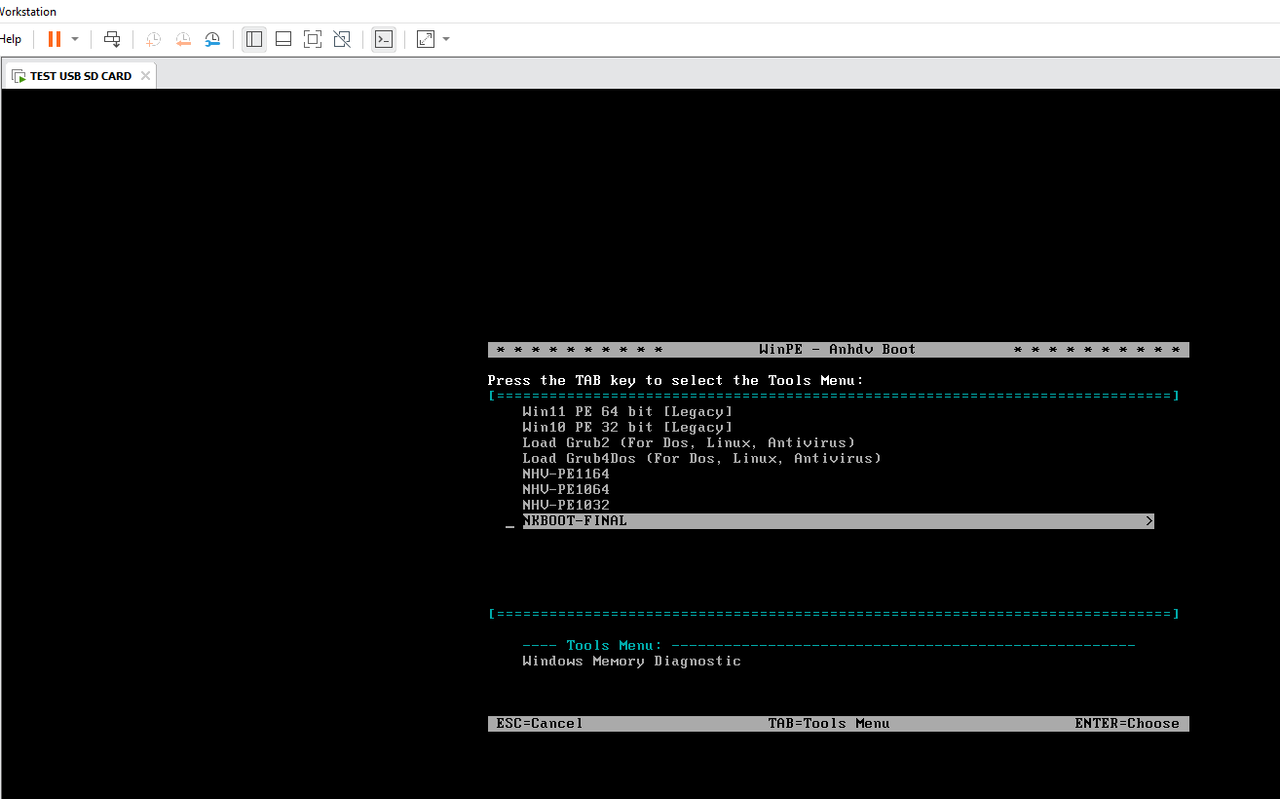Screen dimensions: 1280x799
Task: Select Win10 PE 32 bit [Legacy] entry
Action: (x=627, y=427)
